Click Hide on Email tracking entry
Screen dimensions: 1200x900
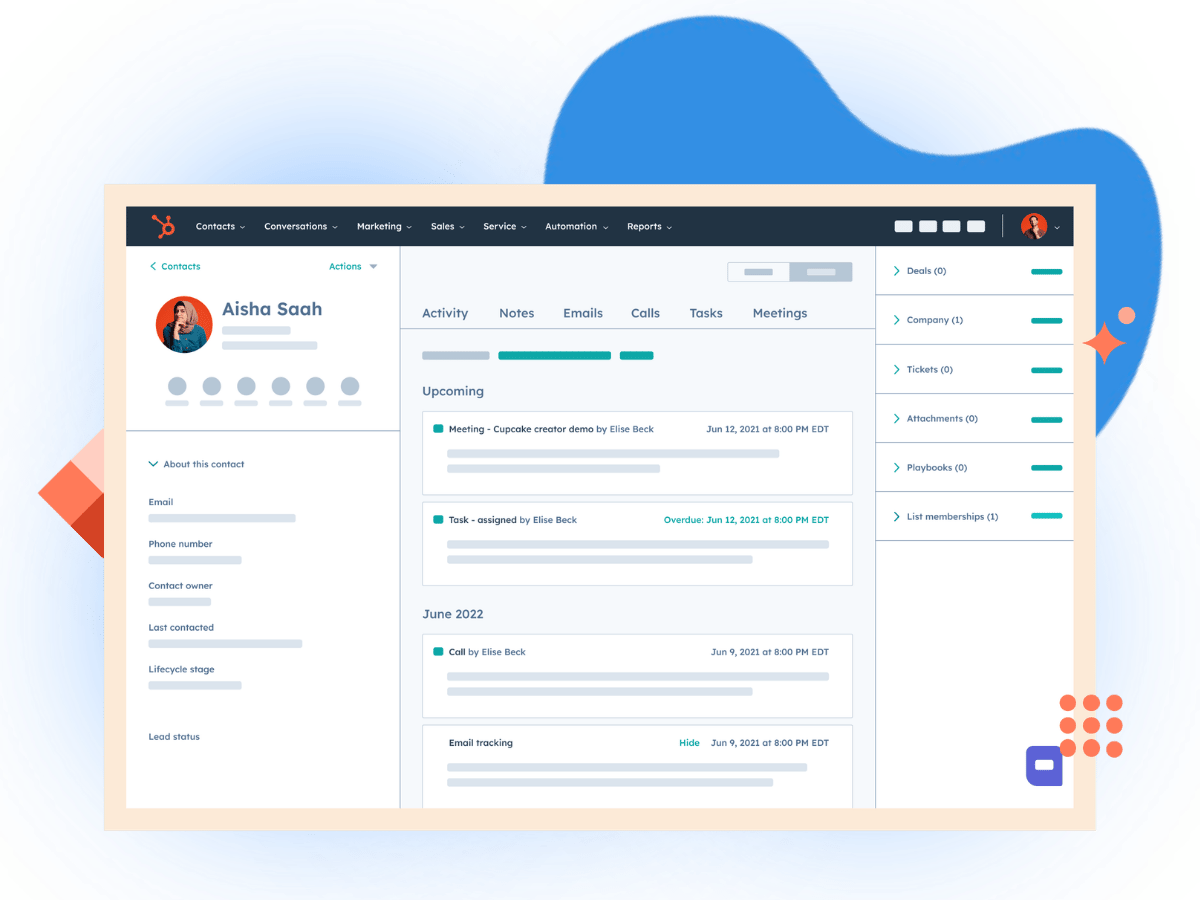point(689,743)
